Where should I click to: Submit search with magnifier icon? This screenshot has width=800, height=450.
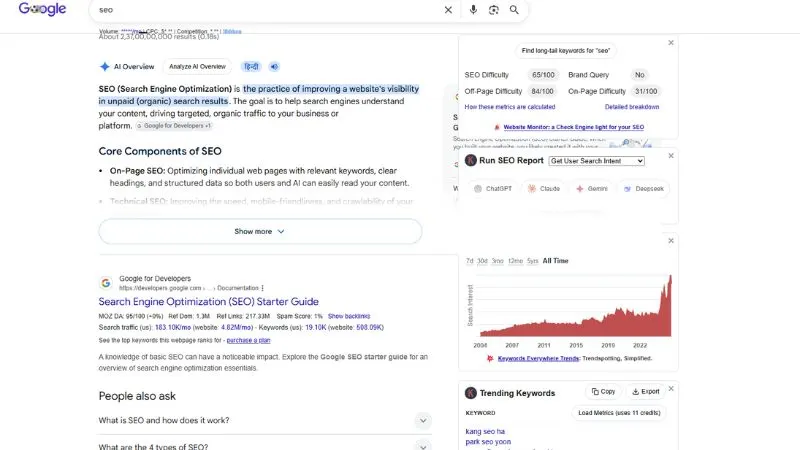pos(514,10)
